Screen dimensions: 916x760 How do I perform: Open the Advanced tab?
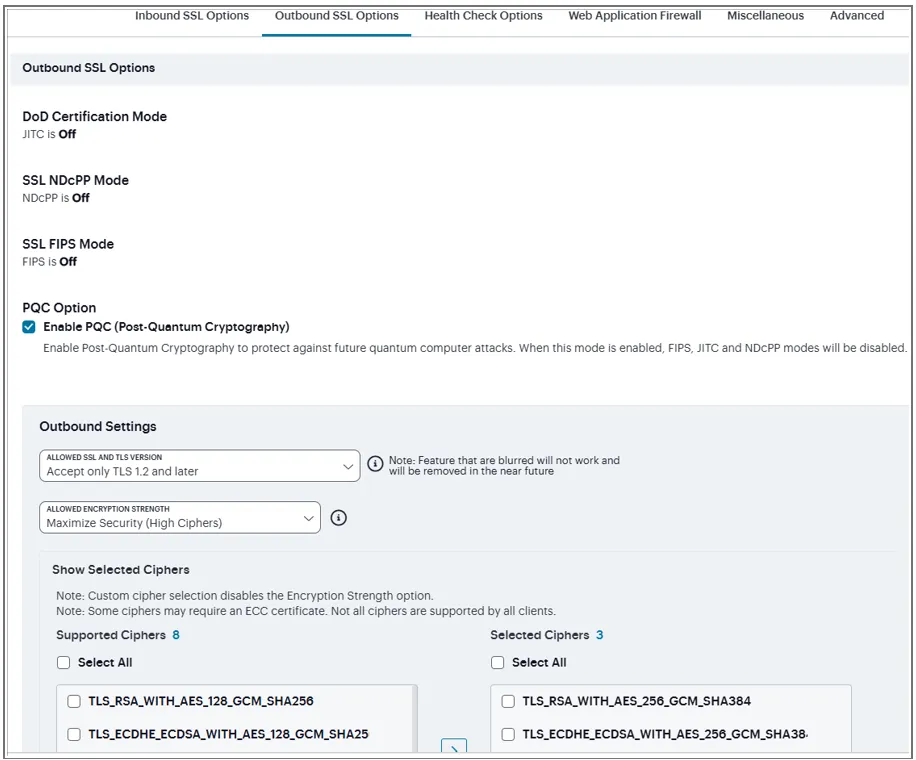[857, 16]
